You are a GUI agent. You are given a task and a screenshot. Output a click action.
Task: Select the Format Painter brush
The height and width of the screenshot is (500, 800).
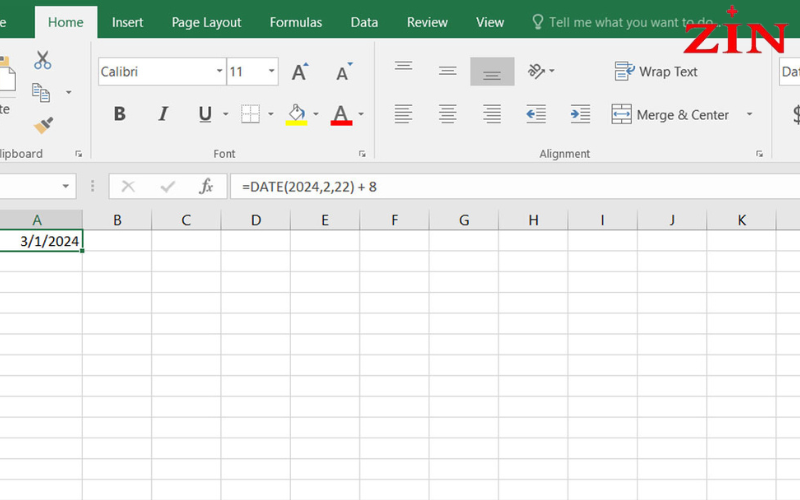[x=43, y=125]
